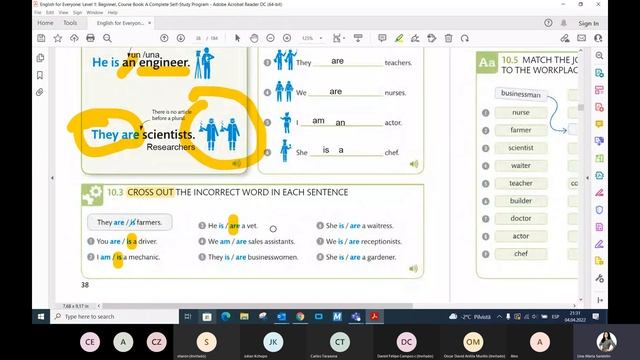This screenshot has height=360, width=640.
Task: Click the scientist word box
Action: [521, 148]
